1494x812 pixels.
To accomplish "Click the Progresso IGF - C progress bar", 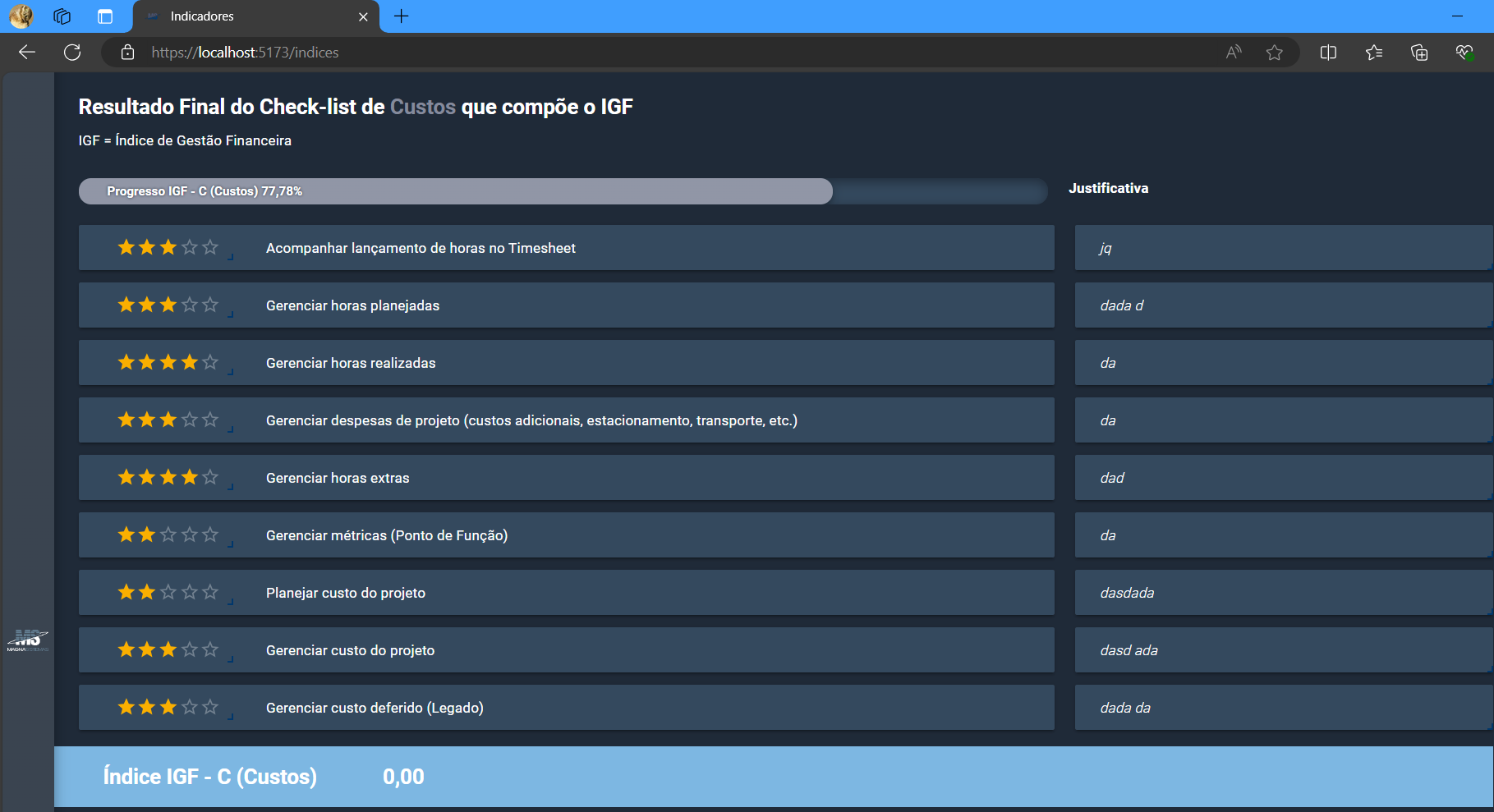I will click(563, 191).
